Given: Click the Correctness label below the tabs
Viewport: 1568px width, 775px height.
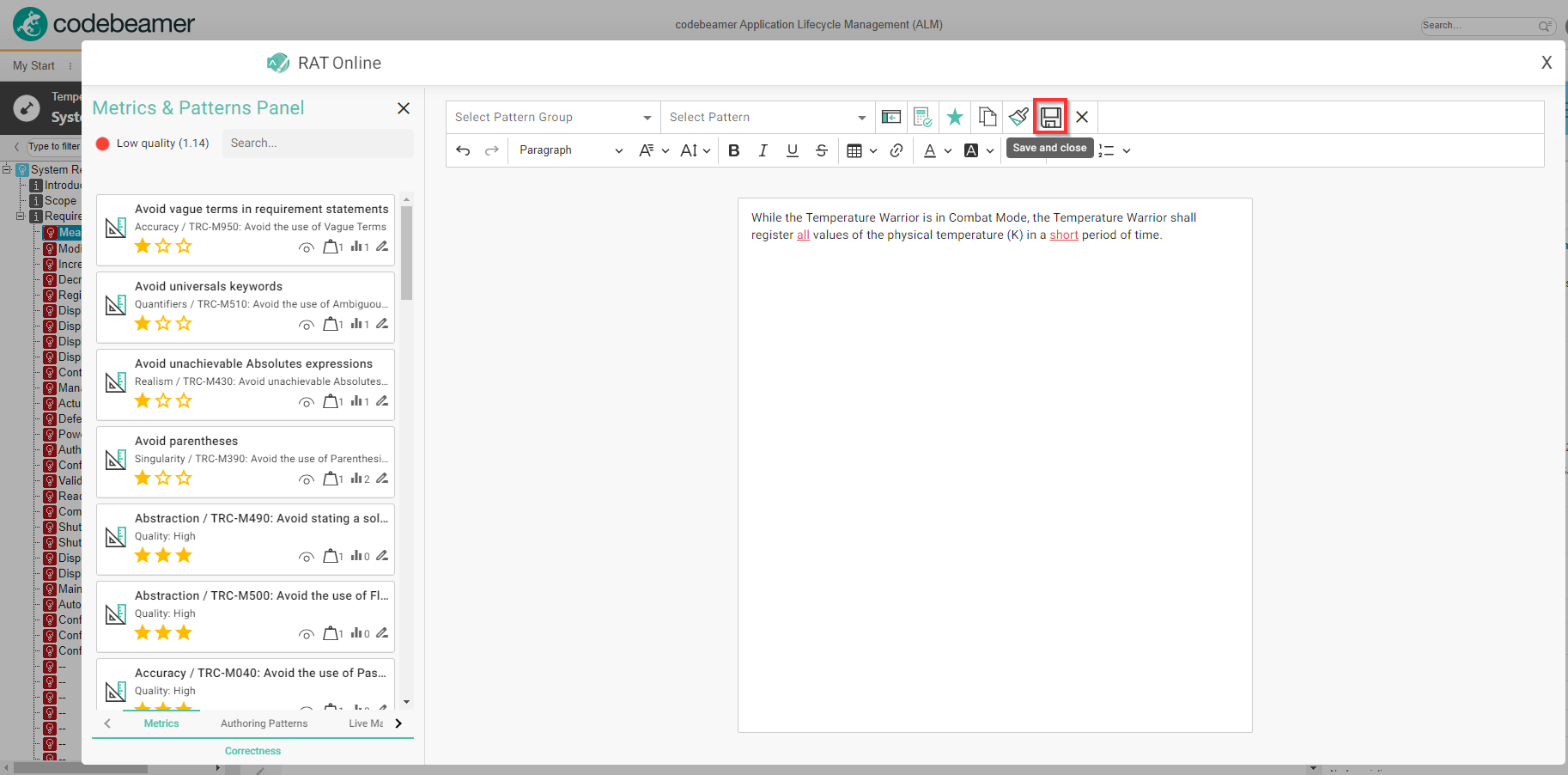Looking at the screenshot, I should (252, 751).
